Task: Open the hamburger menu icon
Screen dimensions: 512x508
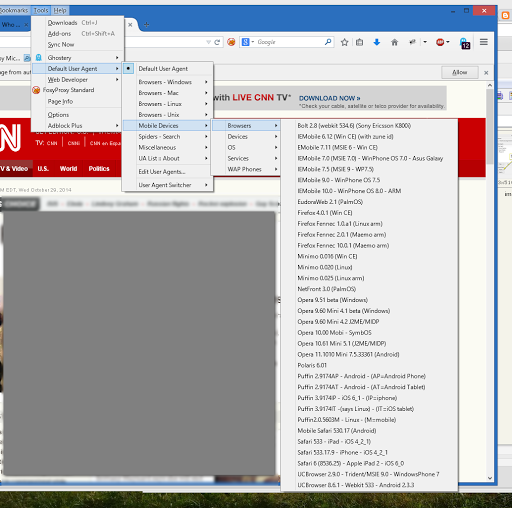Action: pyautogui.click(x=484, y=42)
